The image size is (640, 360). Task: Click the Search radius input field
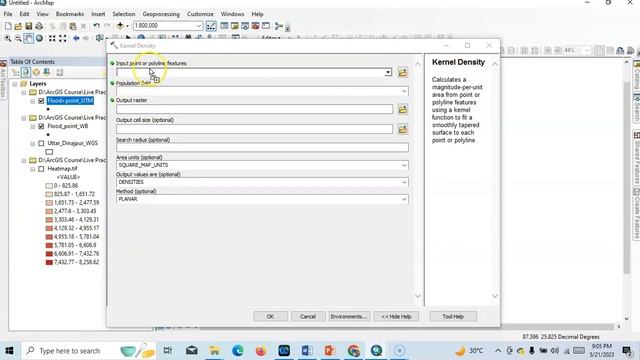pyautogui.click(x=262, y=148)
